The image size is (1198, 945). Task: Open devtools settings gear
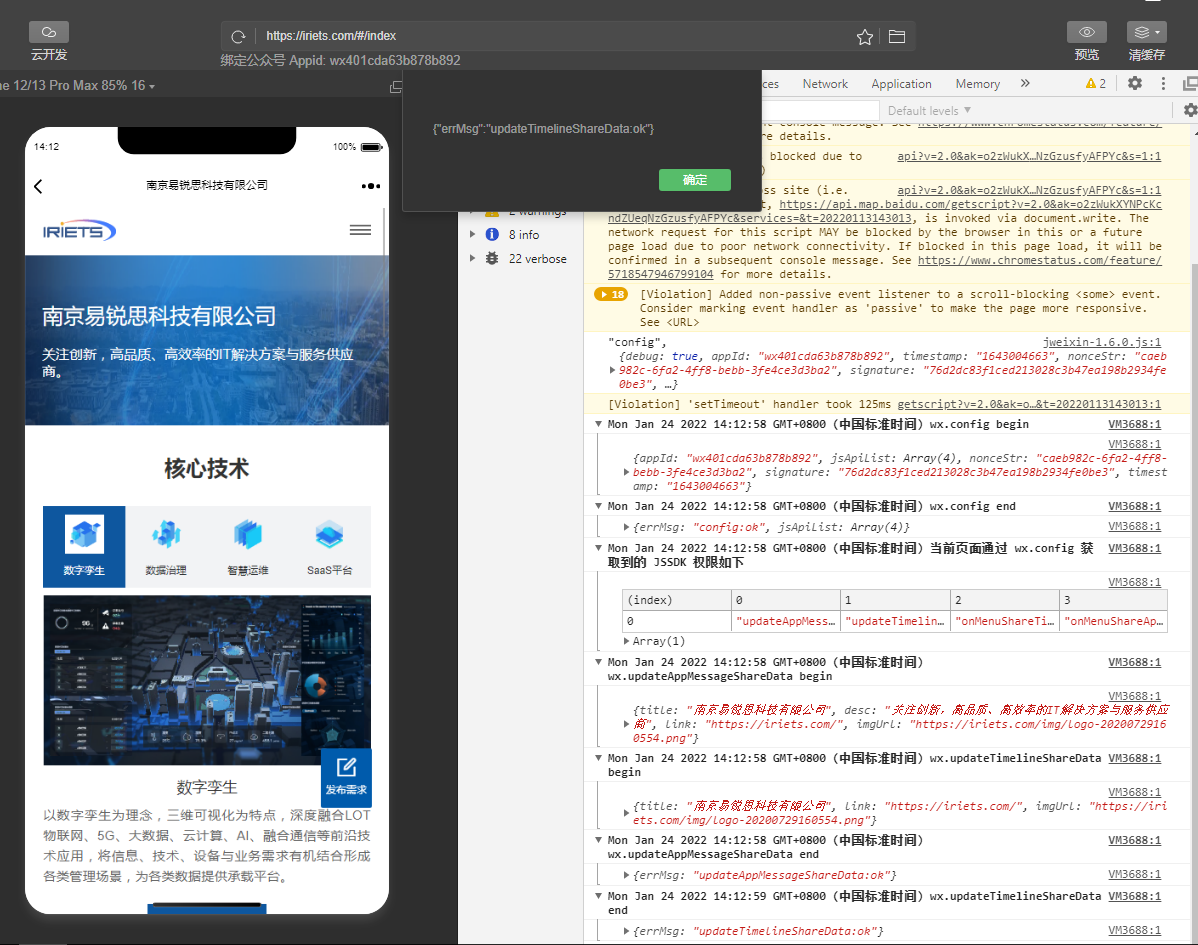click(x=1135, y=83)
